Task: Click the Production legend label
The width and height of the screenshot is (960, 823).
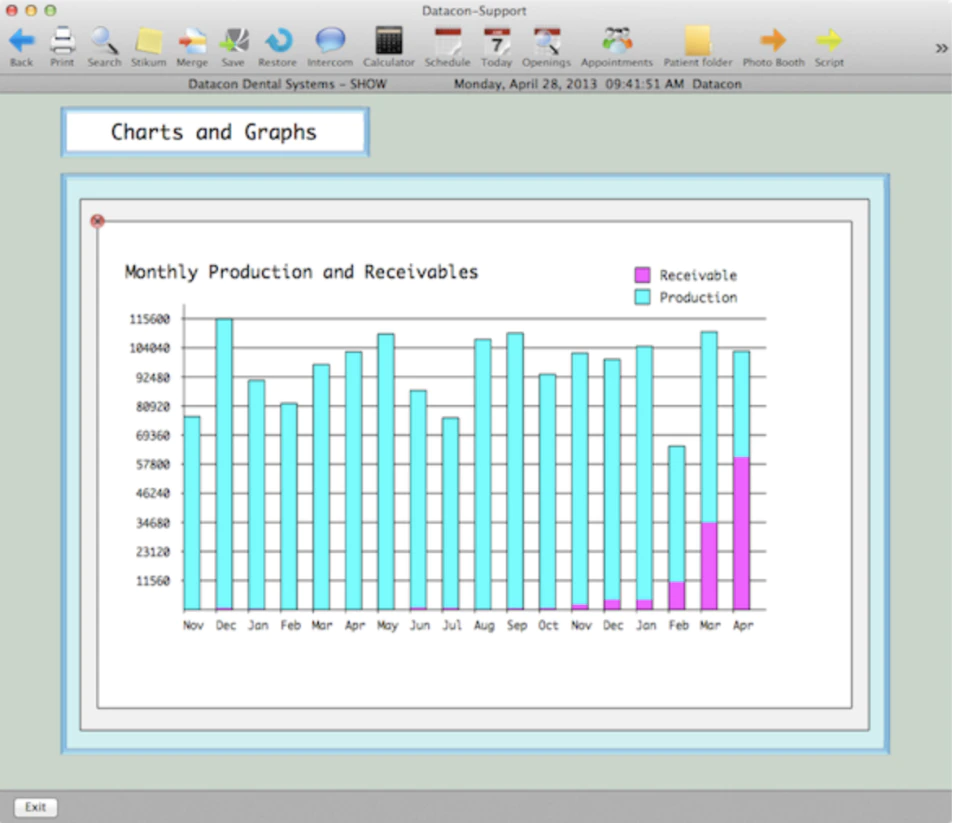Action: click(x=698, y=298)
